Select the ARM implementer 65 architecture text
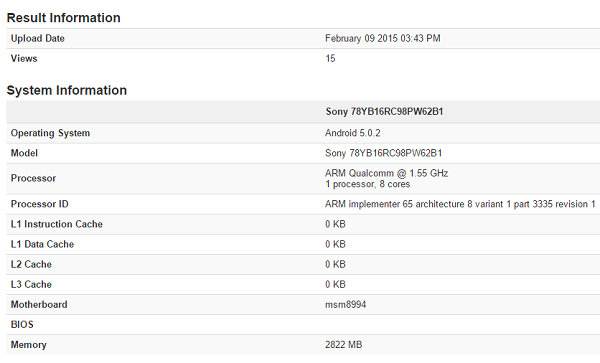Screen dimensions: 600x363 coord(460,204)
